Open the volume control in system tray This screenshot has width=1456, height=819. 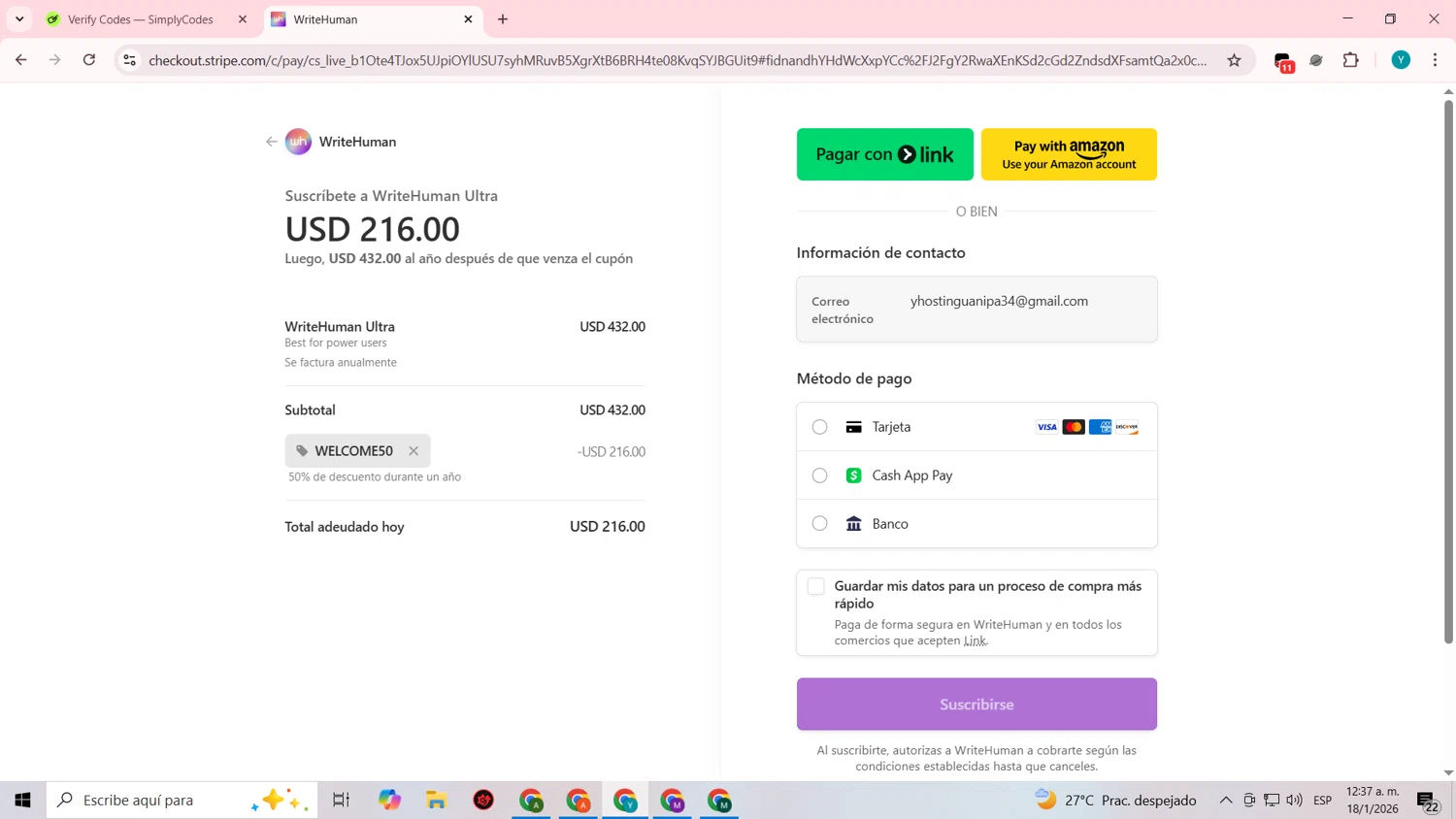coord(1294,801)
